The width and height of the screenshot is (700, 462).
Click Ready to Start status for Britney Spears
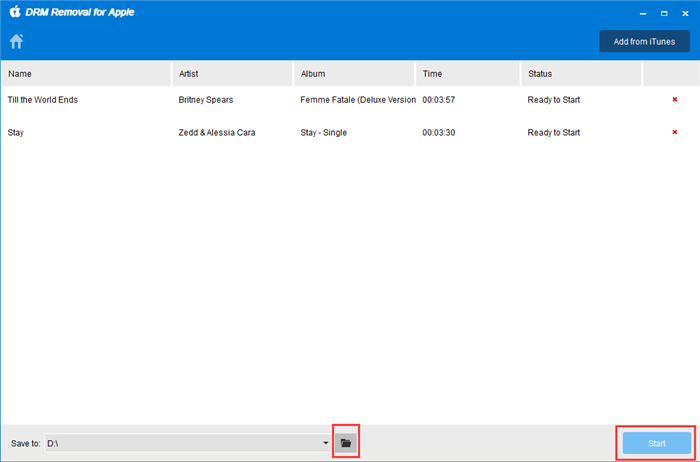[x=554, y=100]
